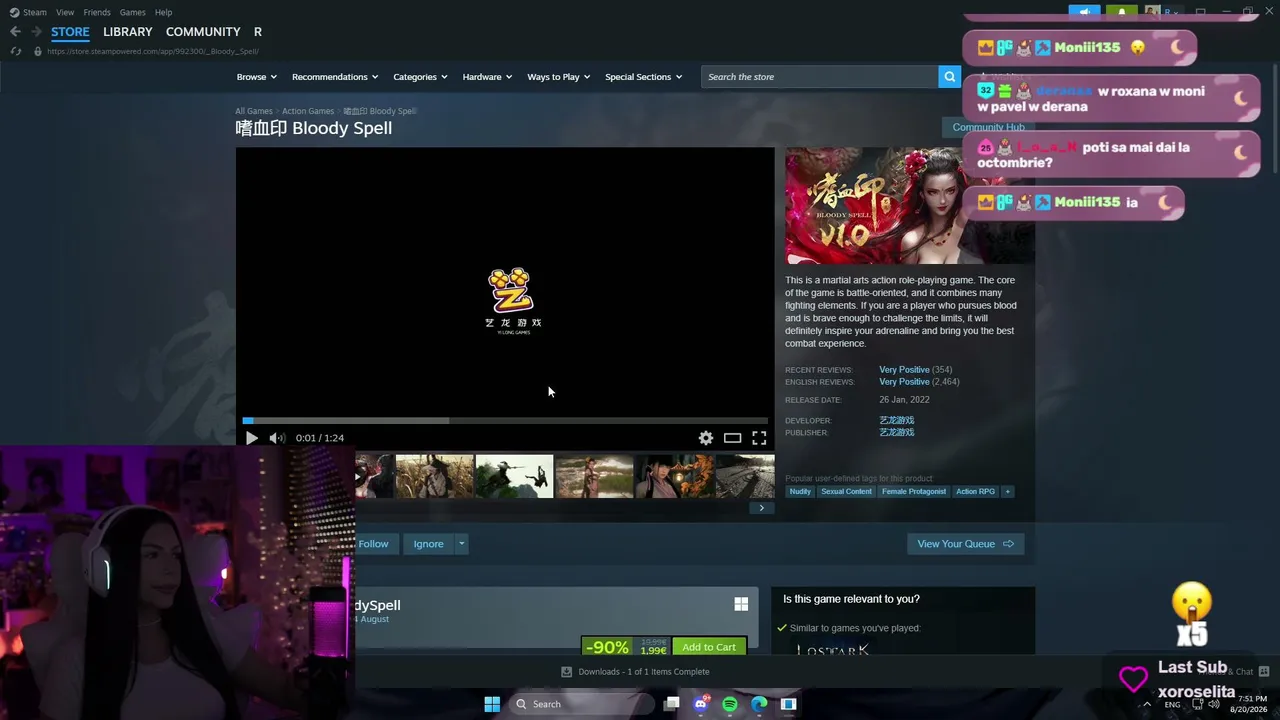Reload the store page

tap(16, 51)
